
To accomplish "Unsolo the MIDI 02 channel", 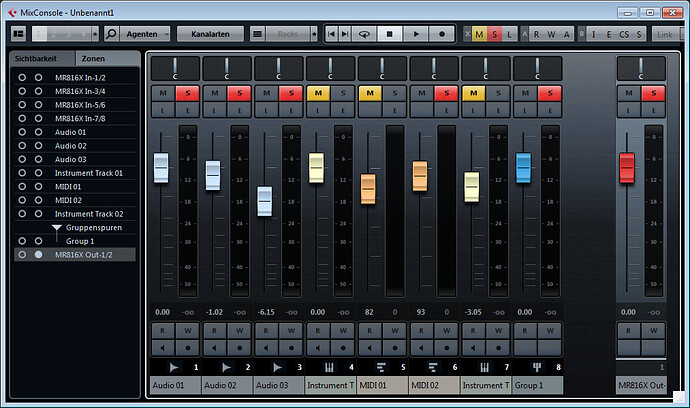I will click(447, 93).
